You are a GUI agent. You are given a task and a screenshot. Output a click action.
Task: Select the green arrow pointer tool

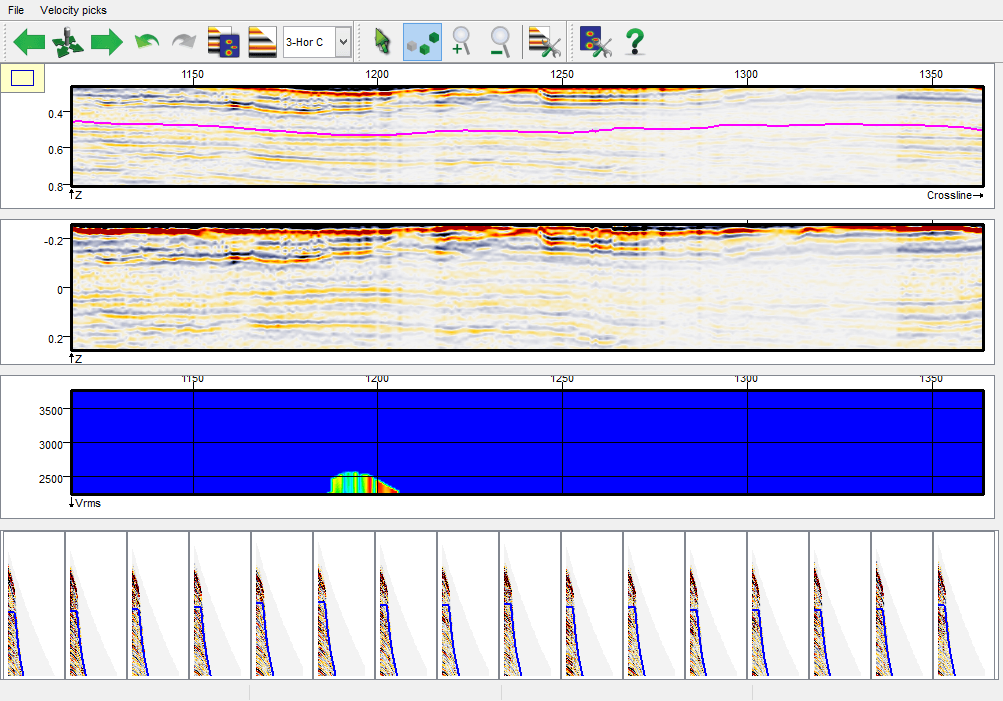tap(382, 42)
